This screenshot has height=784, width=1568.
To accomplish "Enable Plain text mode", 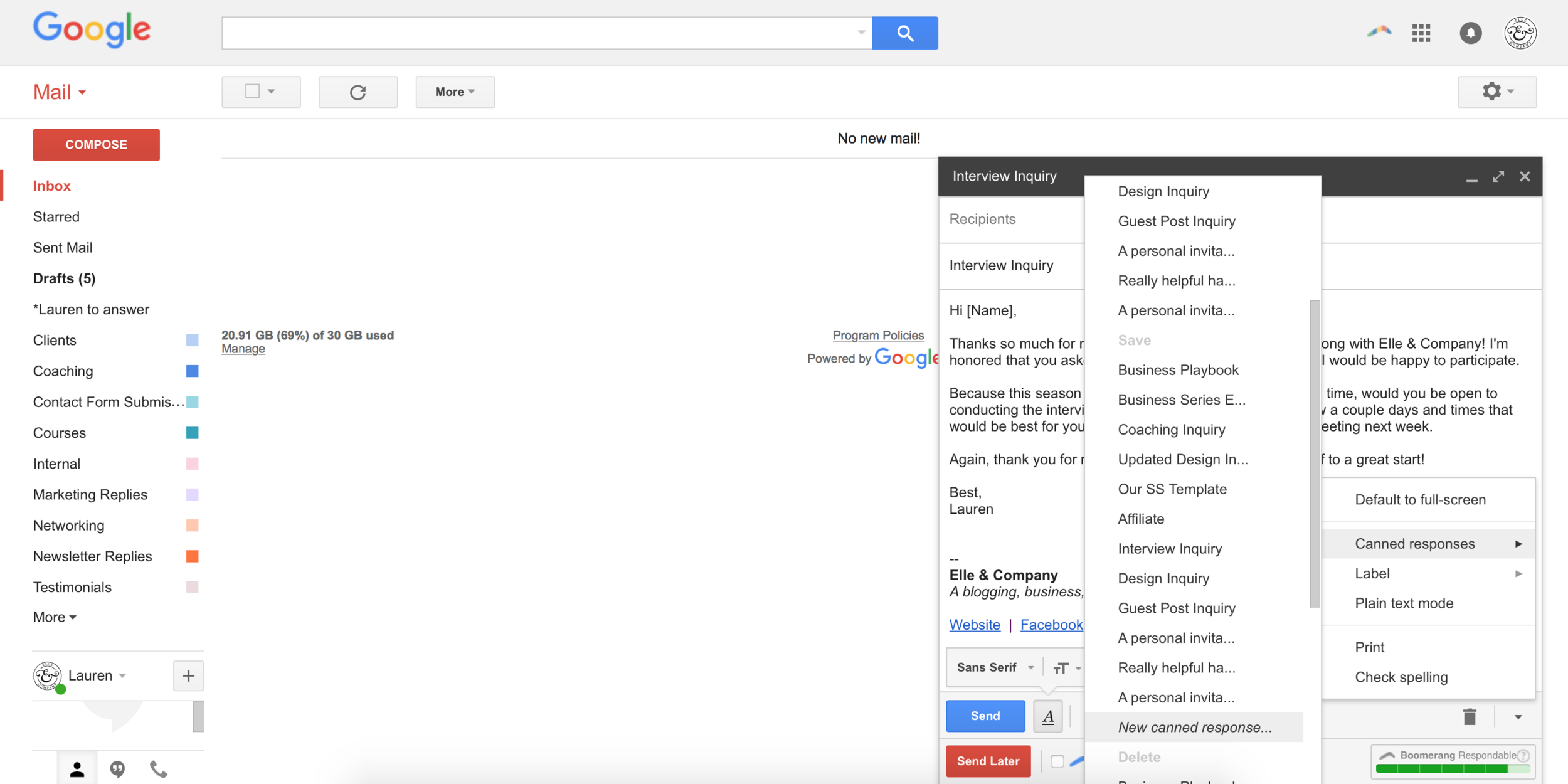I will 1404,603.
